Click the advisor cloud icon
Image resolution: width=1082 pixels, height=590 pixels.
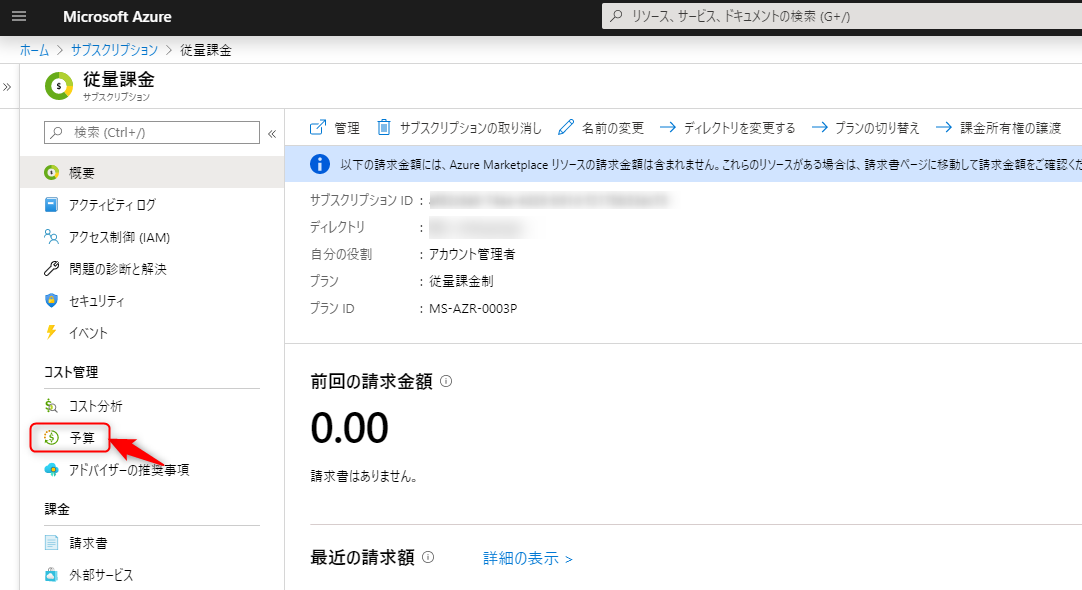52,470
